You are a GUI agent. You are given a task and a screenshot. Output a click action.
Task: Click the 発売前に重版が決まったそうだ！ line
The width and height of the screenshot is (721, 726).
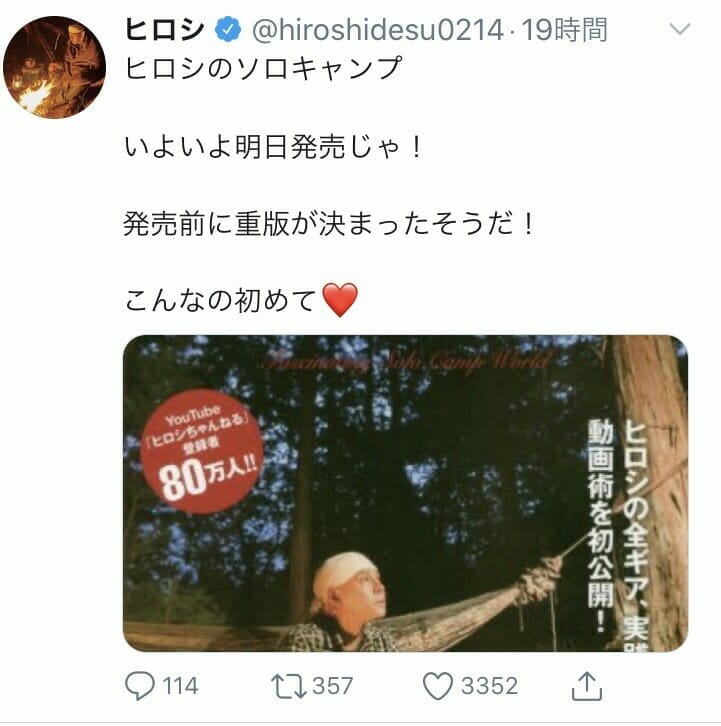[329, 224]
